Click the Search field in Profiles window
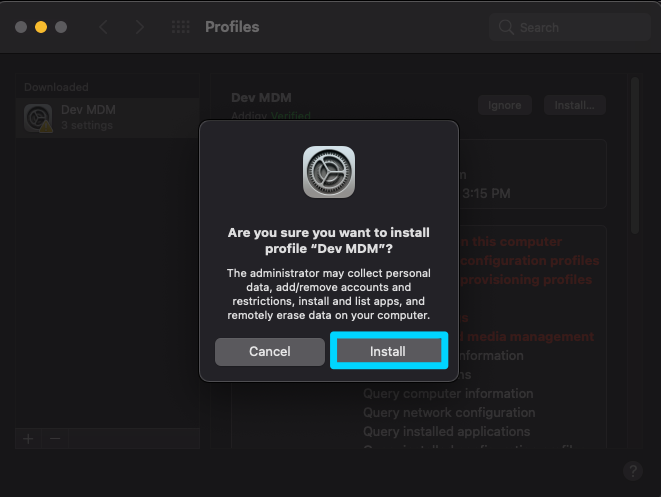The width and height of the screenshot is (661, 497). [x=570, y=27]
